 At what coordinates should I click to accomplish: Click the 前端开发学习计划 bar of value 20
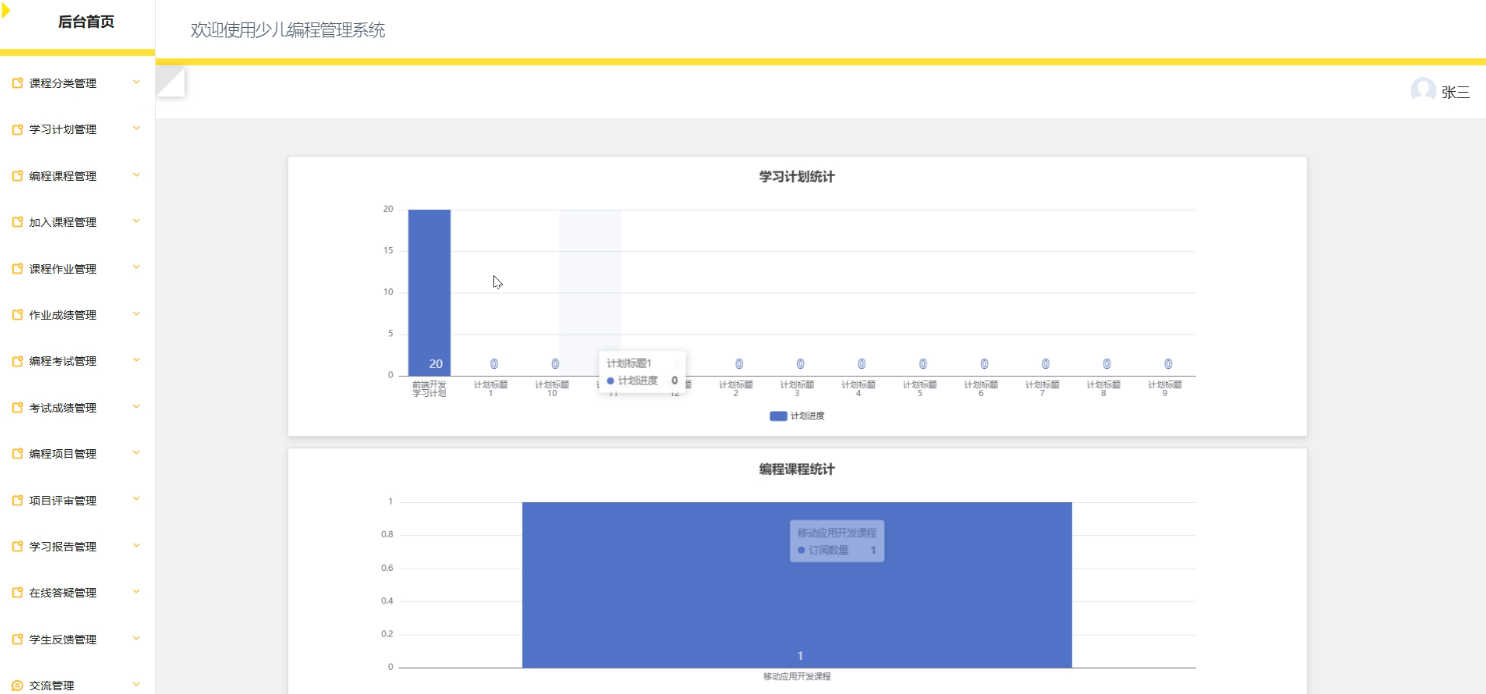pos(429,292)
